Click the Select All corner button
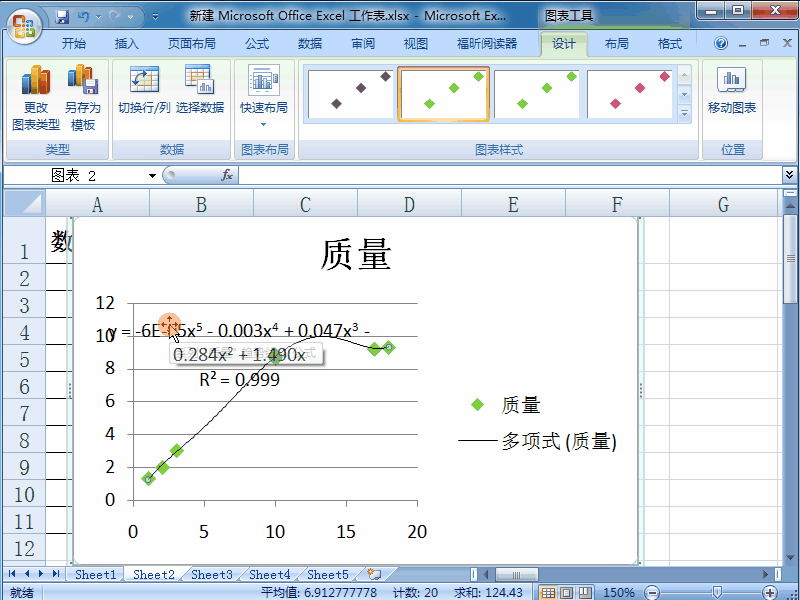This screenshot has height=600, width=800. [24, 204]
